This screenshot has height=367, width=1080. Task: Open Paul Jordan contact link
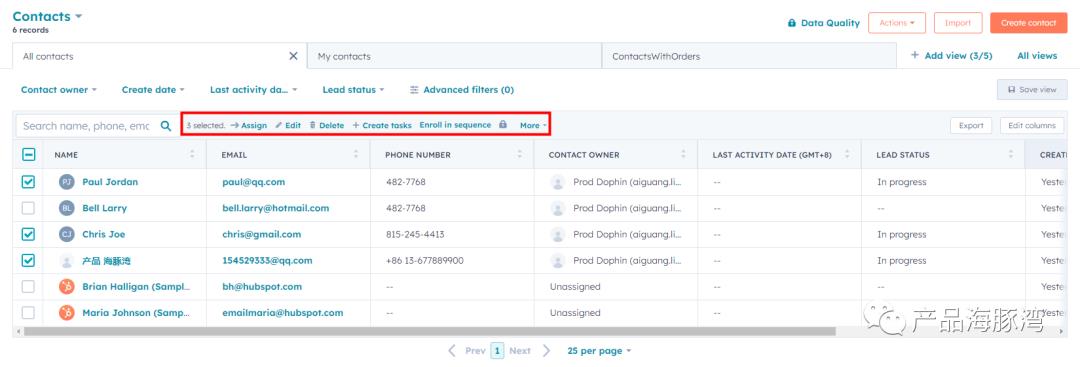(110, 182)
